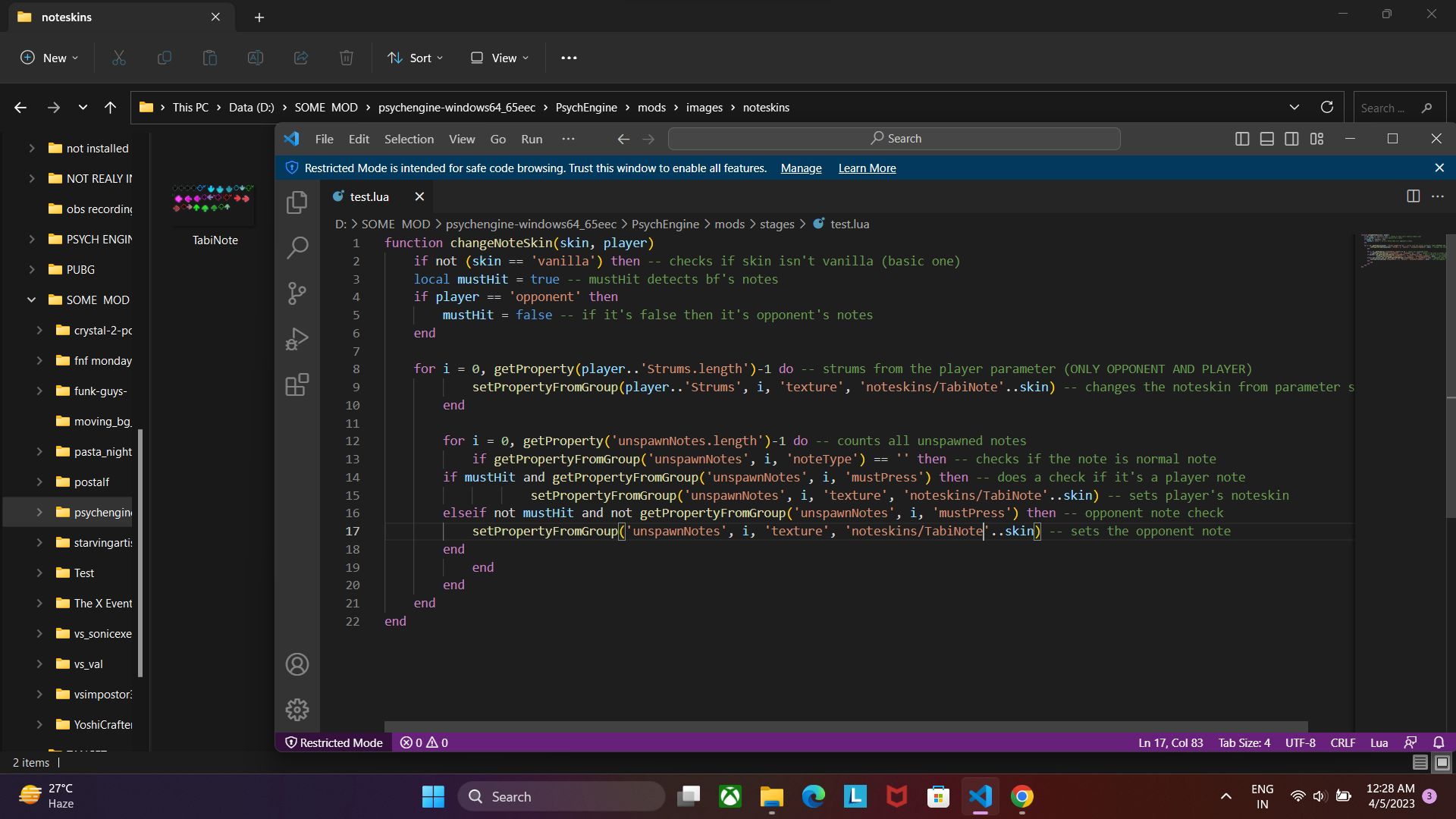The image size is (1456, 819).
Task: Open the VS Code Go menu
Action: point(498,139)
